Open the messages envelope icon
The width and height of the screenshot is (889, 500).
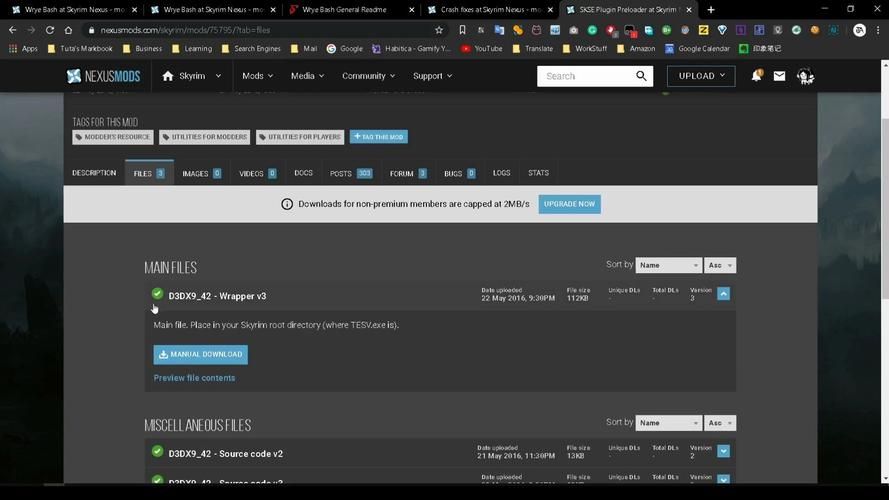779,76
